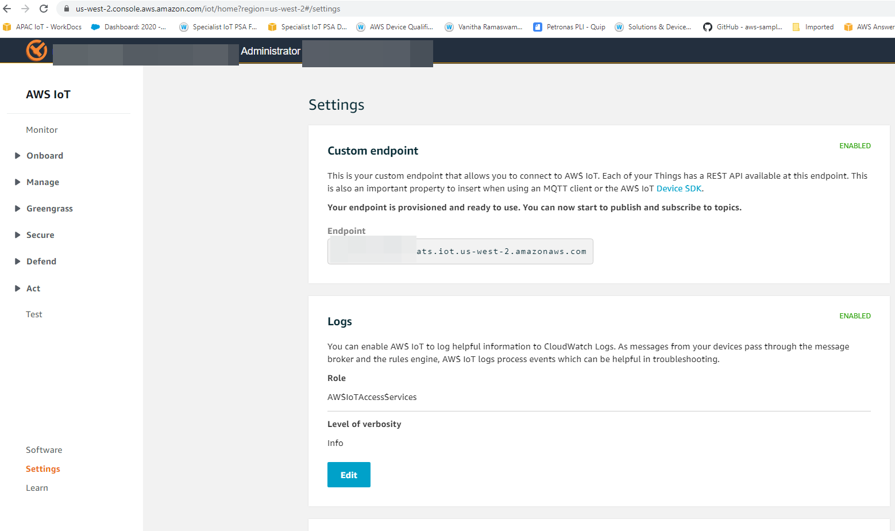The height and width of the screenshot is (531, 895).
Task: Open the Petronas PLI Quip bookmark
Action: coord(569,27)
